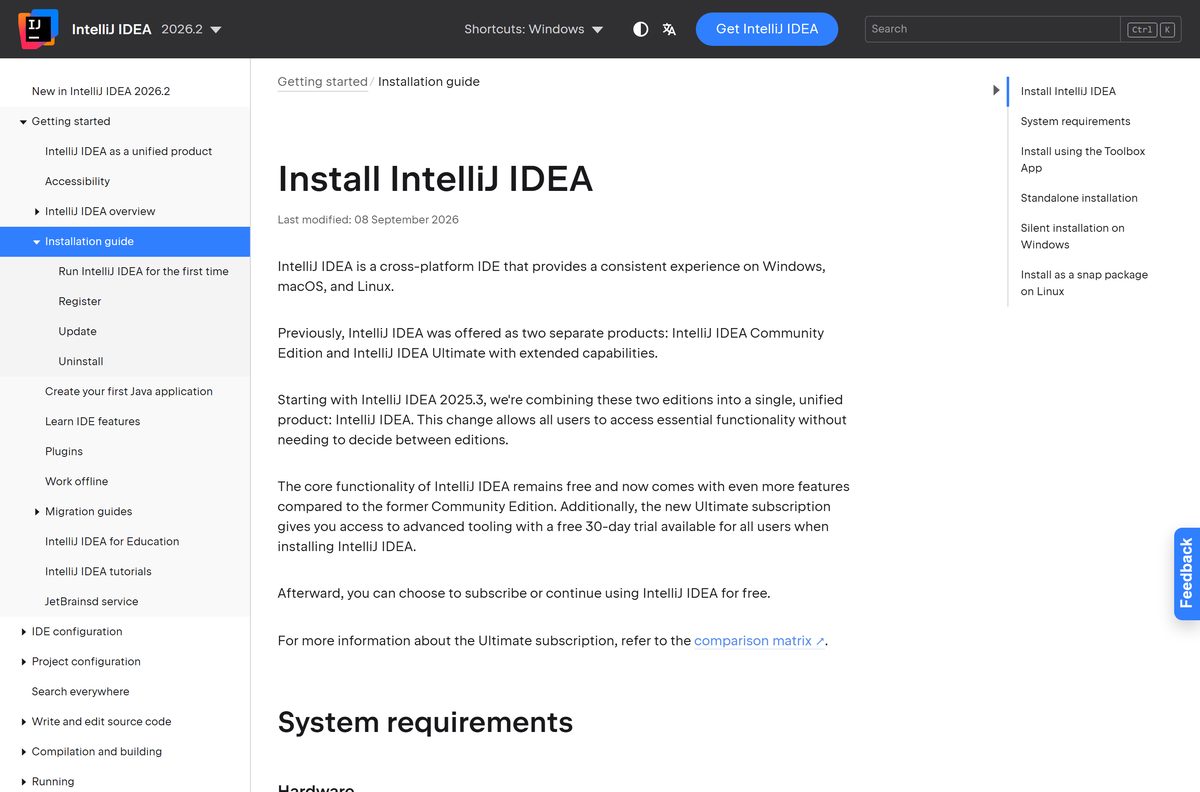Expand the Running tree arrow
The image size is (1200, 792).
[23, 782]
